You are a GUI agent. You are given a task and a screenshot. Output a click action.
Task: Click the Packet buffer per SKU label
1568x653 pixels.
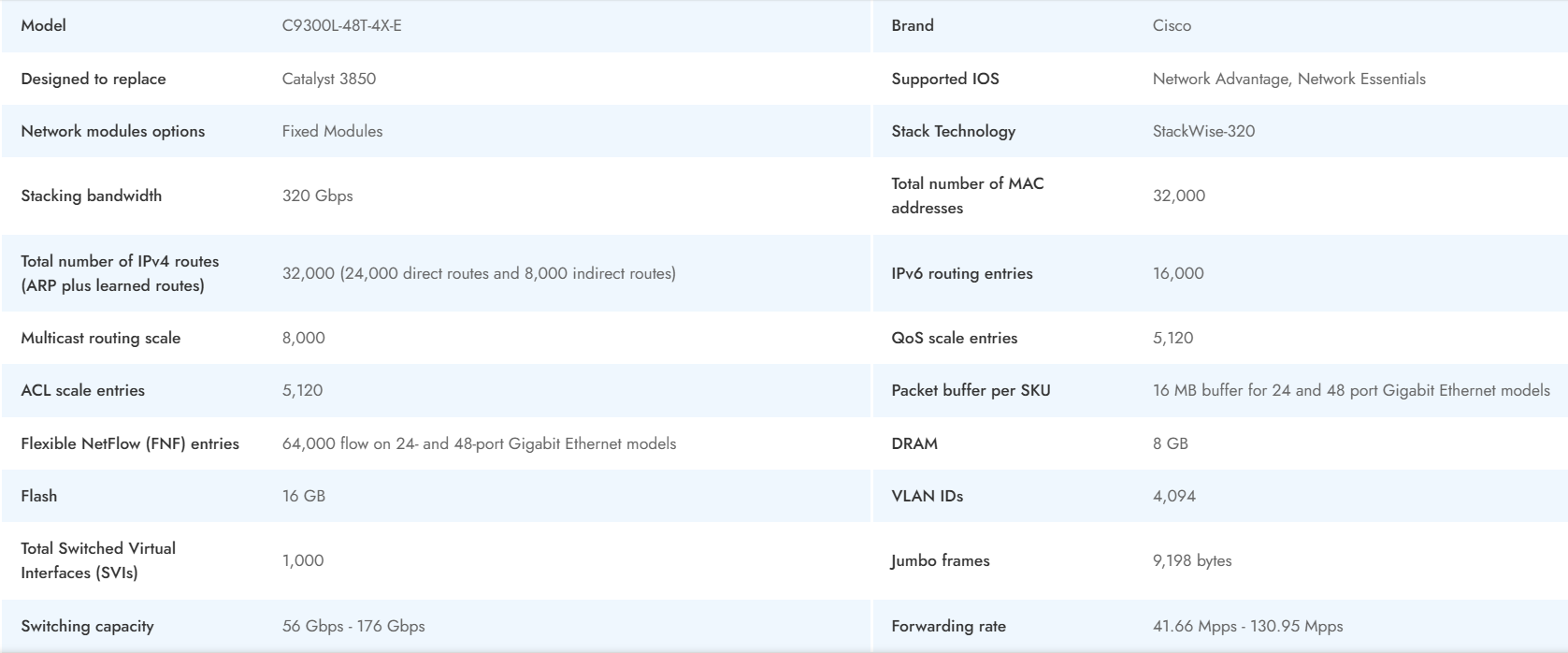click(x=971, y=390)
